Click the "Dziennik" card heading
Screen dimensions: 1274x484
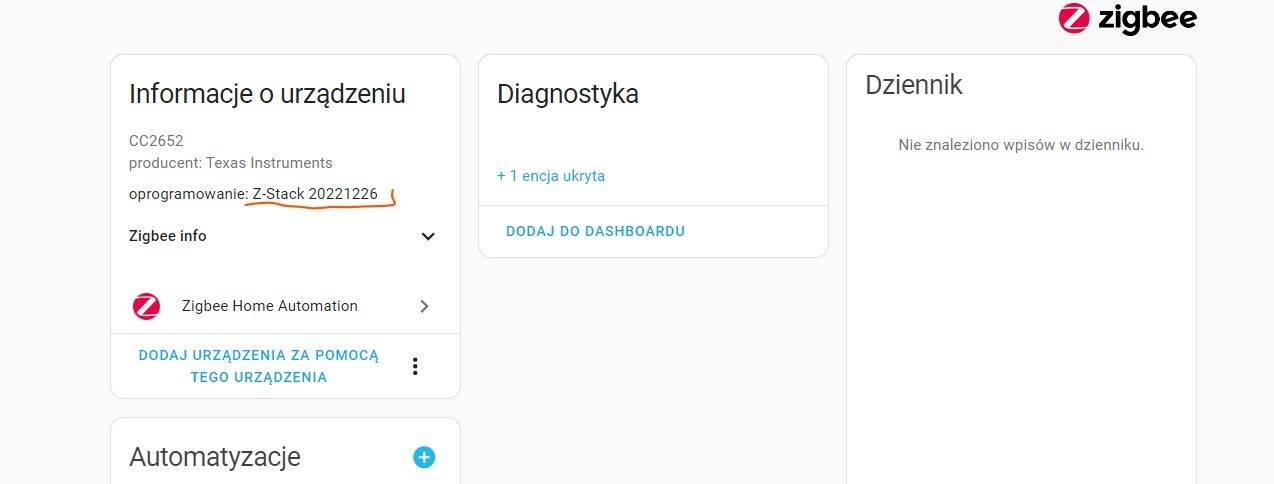[914, 85]
